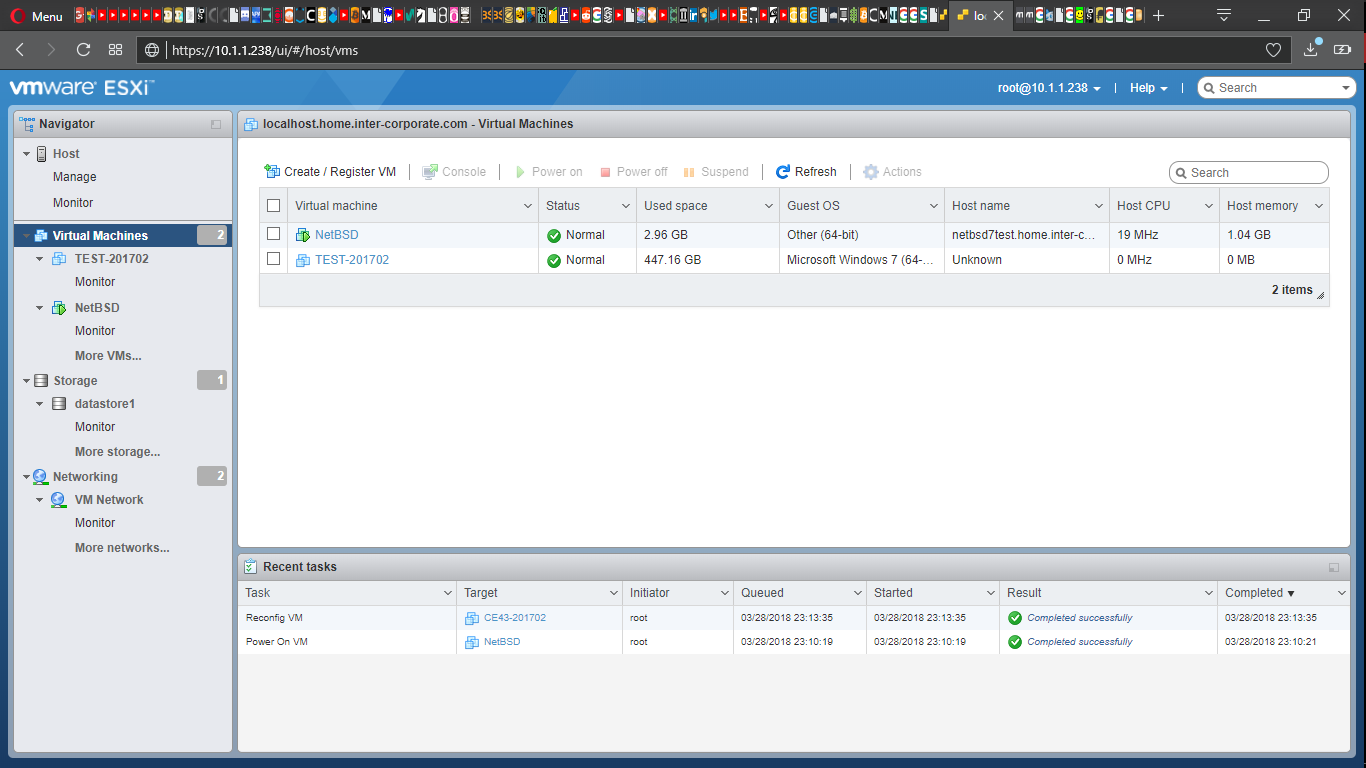Check the NetBSD row checkbox
1366x768 pixels.
pyautogui.click(x=274, y=234)
